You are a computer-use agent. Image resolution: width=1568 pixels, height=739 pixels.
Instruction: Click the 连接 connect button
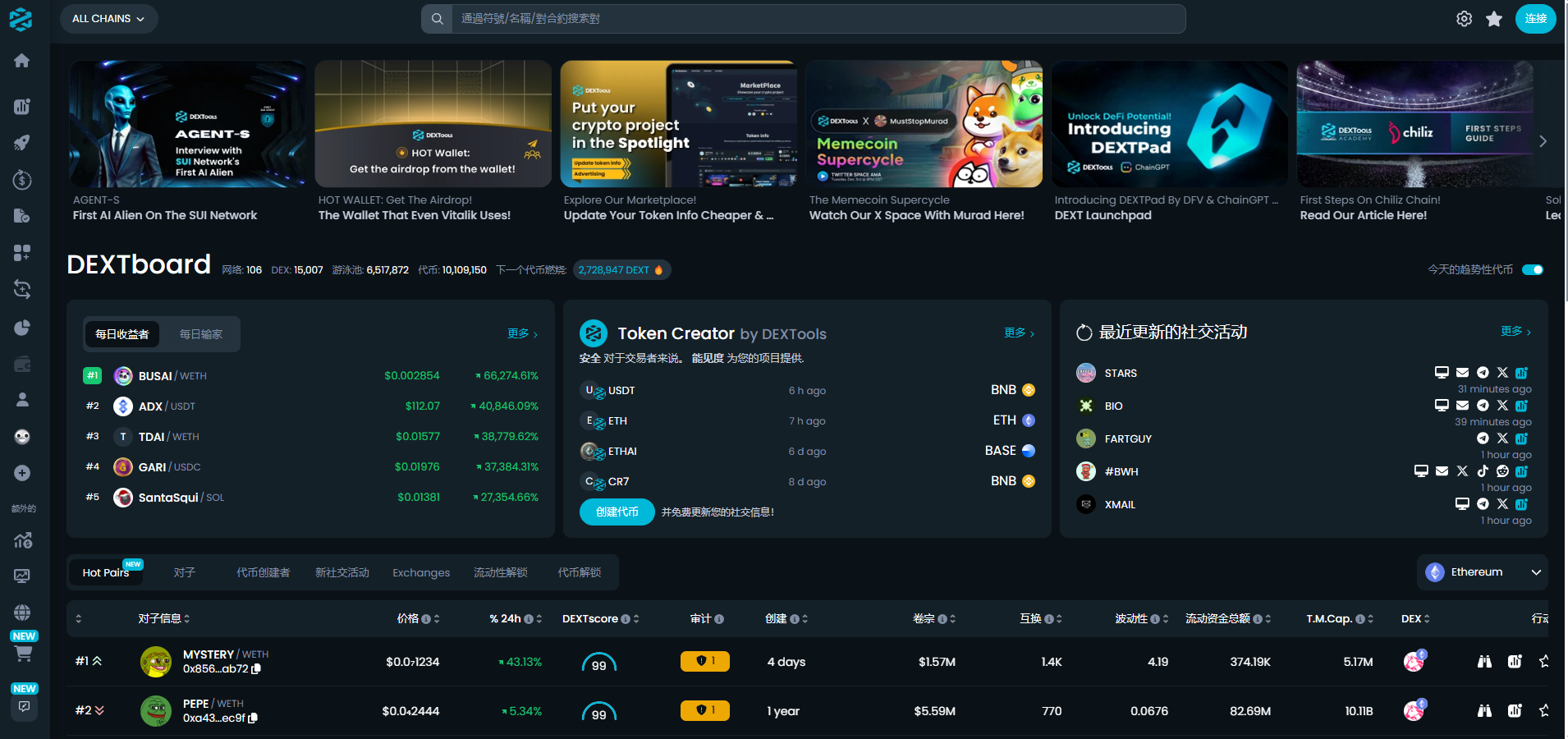click(1535, 19)
